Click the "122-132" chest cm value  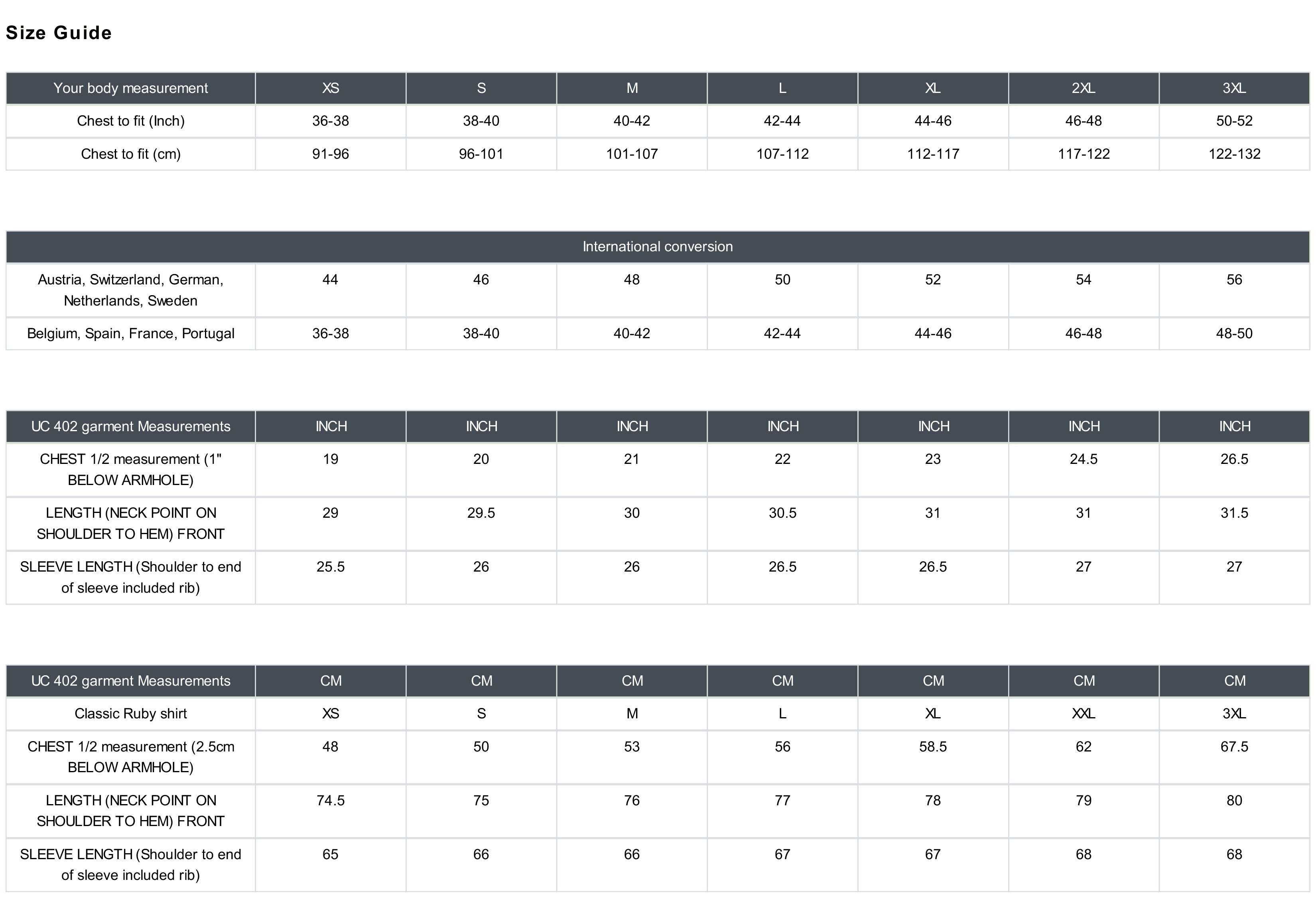coord(1234,154)
